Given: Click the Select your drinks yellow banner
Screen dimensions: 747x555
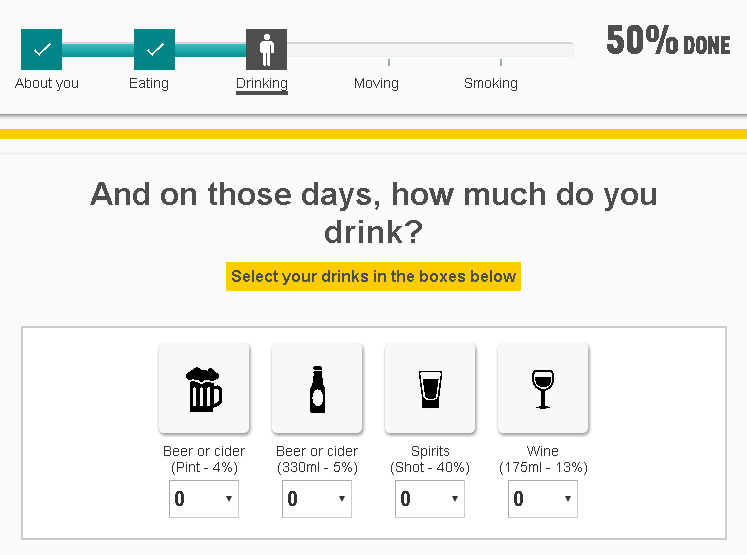Looking at the screenshot, I should click(374, 276).
